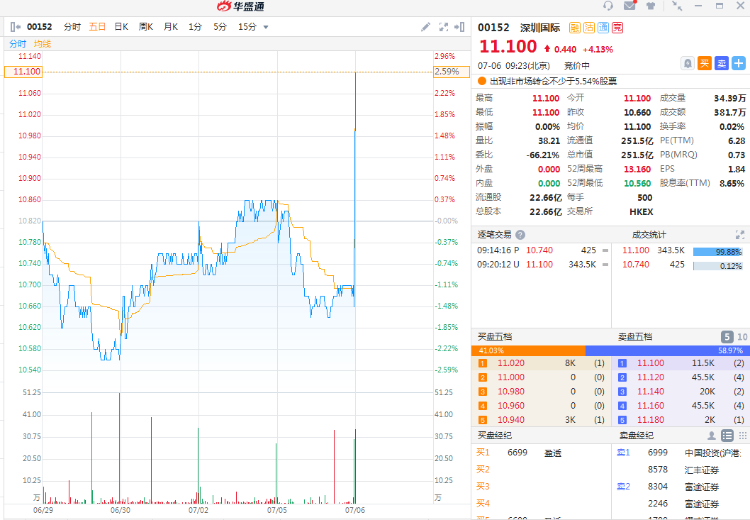Select the 月K chart tab

click(x=171, y=27)
